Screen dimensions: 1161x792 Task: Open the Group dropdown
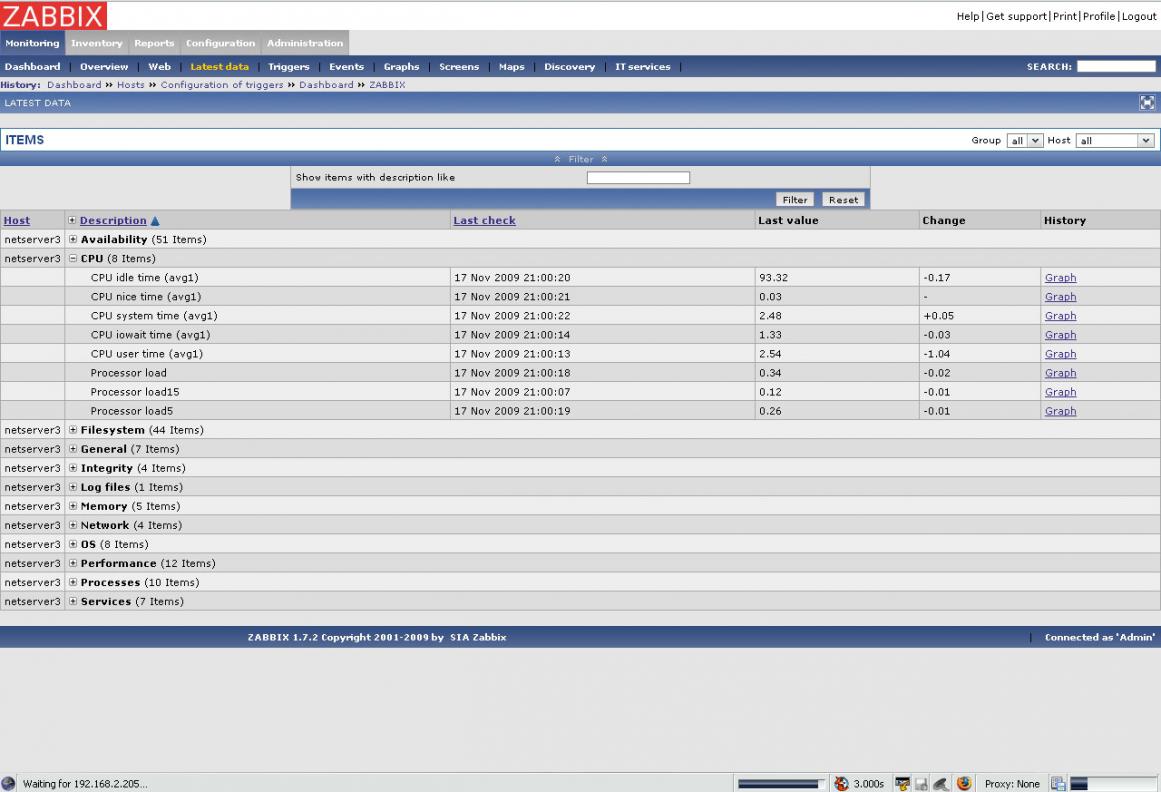(1025, 141)
